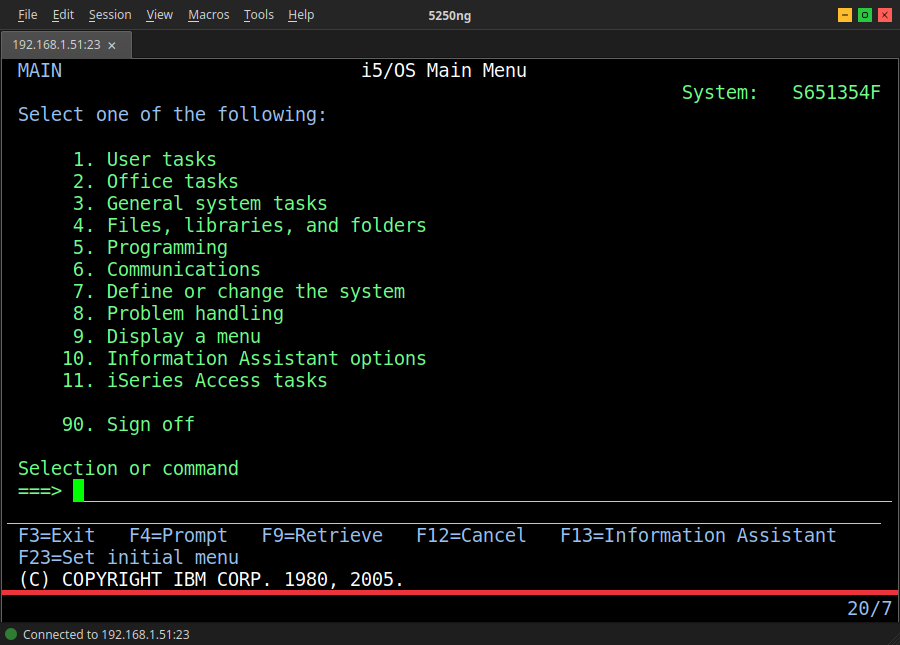Maximize the 5250ng window
Viewport: 900px width, 645px height.
[864, 15]
